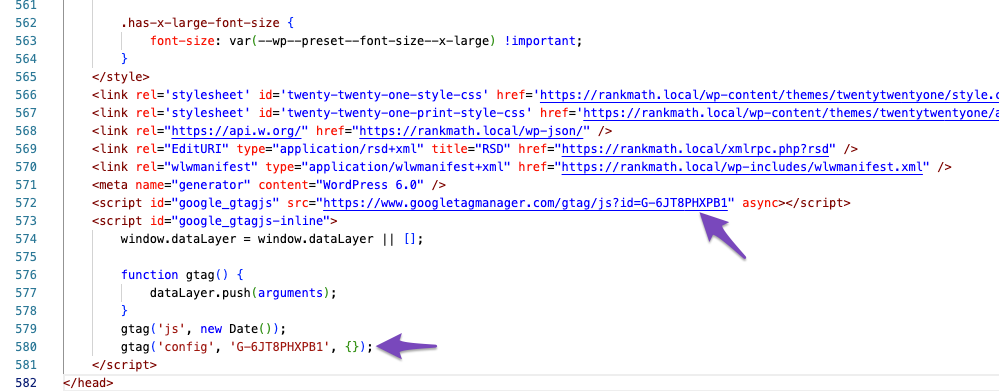Image resolution: width=999 pixels, height=391 pixels.
Task: Click the async attribute of the script tag
Action: [761, 203]
